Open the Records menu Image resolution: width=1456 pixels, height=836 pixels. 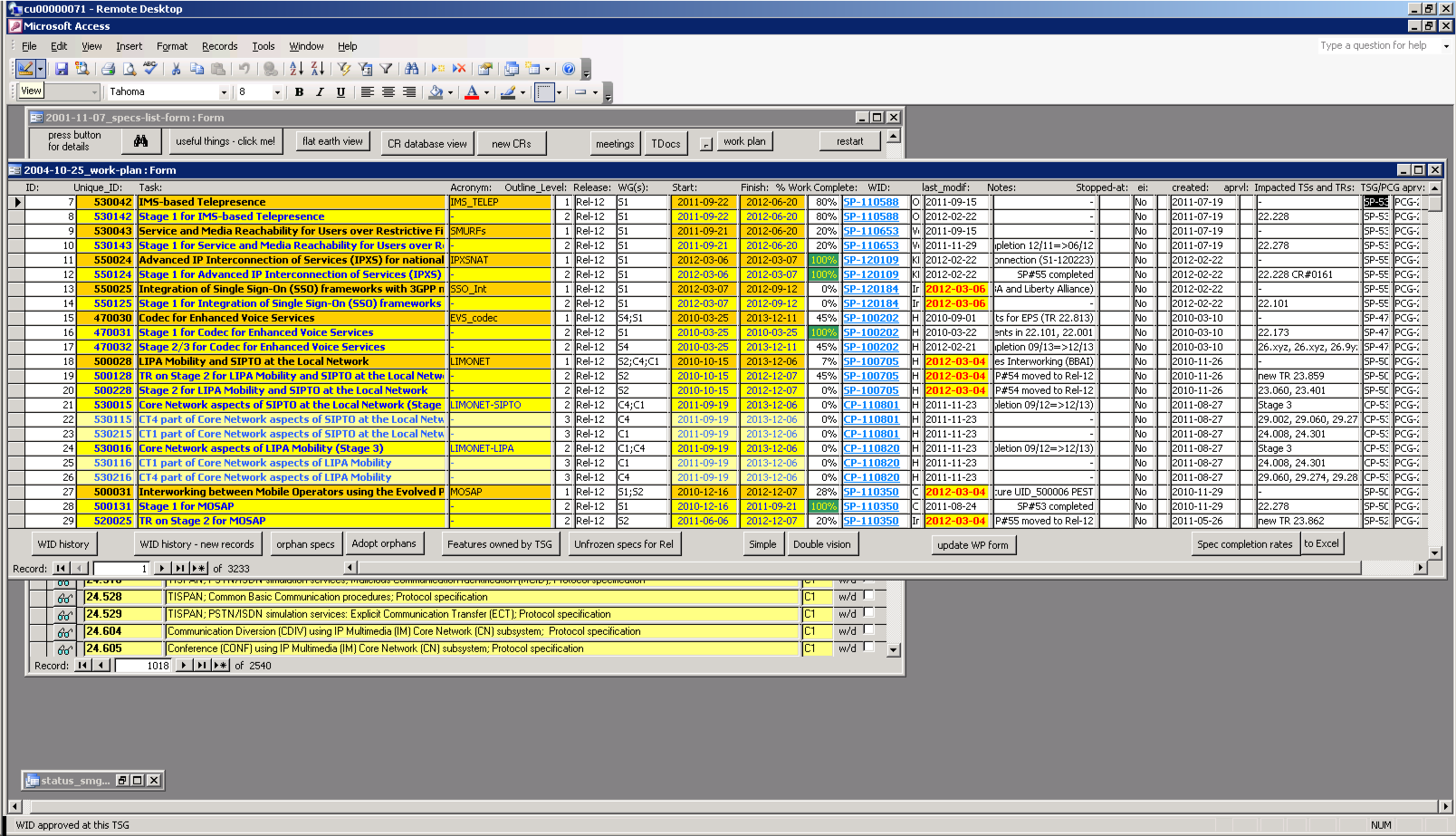[x=219, y=46]
